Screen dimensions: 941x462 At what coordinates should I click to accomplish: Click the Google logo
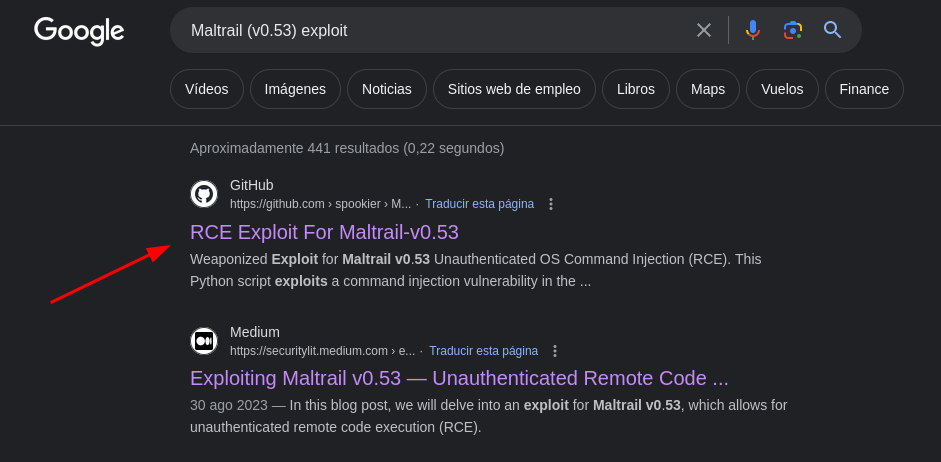79,31
